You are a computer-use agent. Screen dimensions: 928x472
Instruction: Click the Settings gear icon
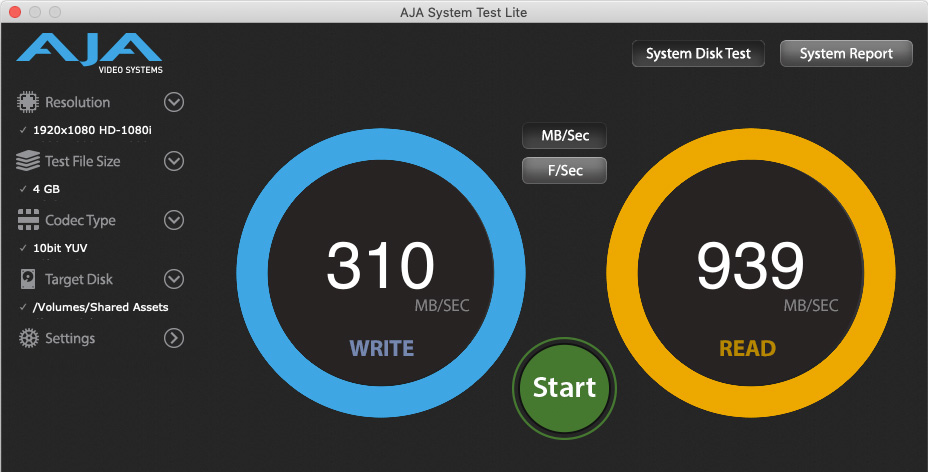28,338
